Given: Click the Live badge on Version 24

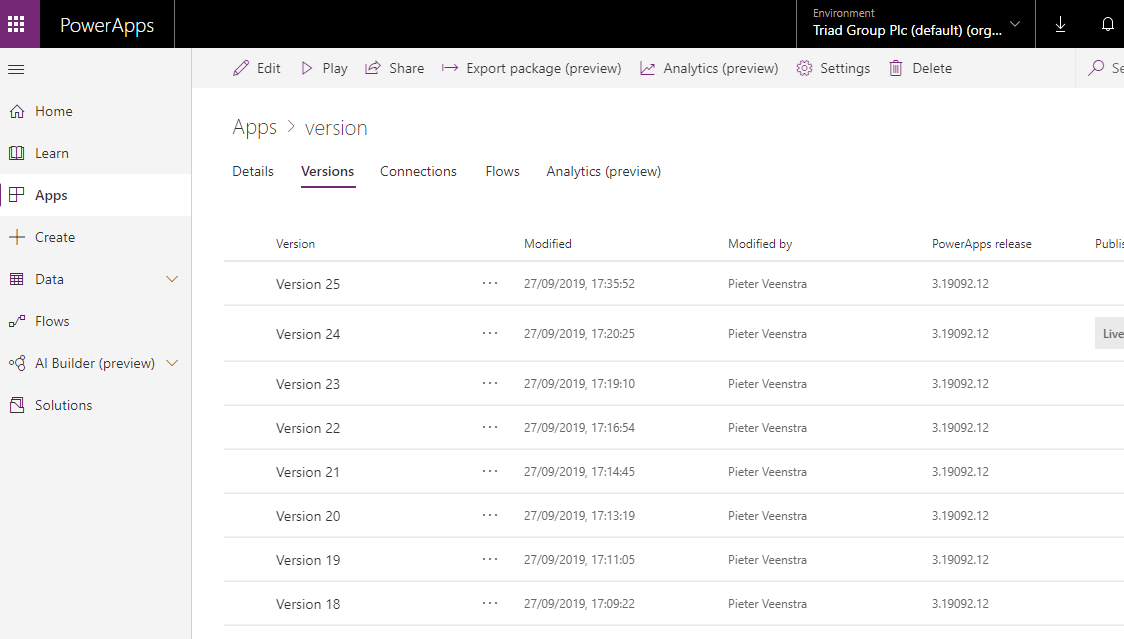Looking at the screenshot, I should 1110,333.
